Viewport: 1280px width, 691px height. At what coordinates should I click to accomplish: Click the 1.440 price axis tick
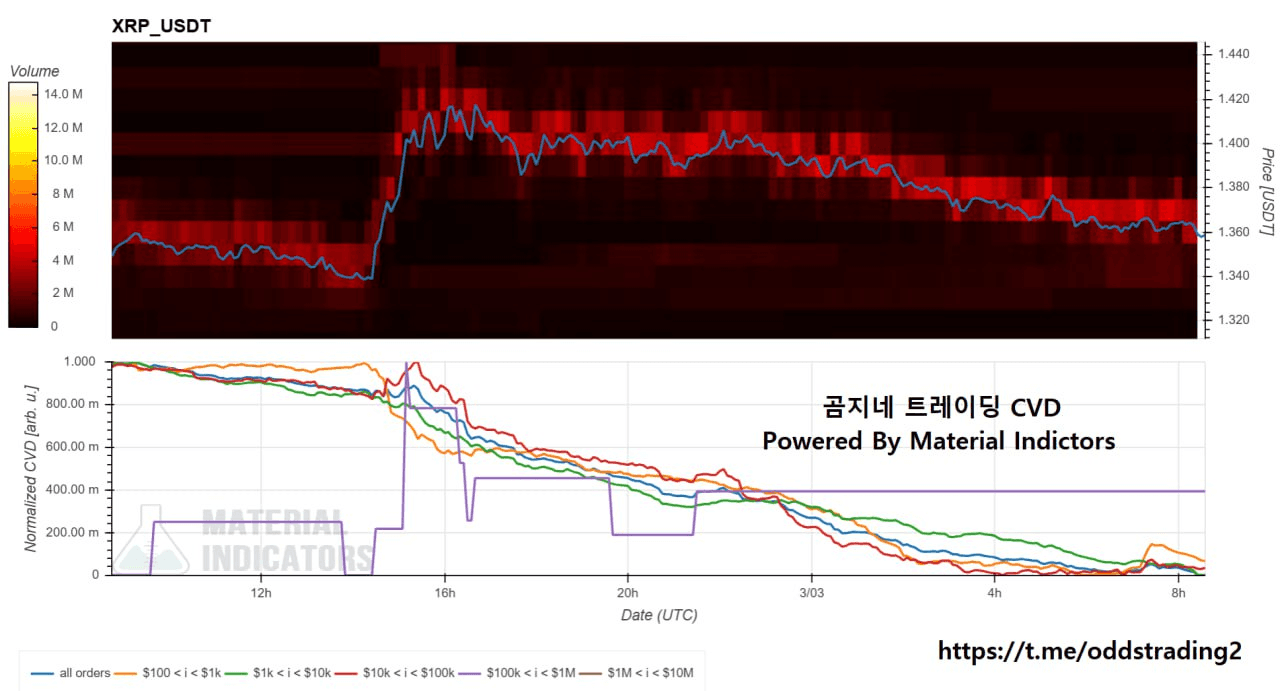pos(1235,54)
